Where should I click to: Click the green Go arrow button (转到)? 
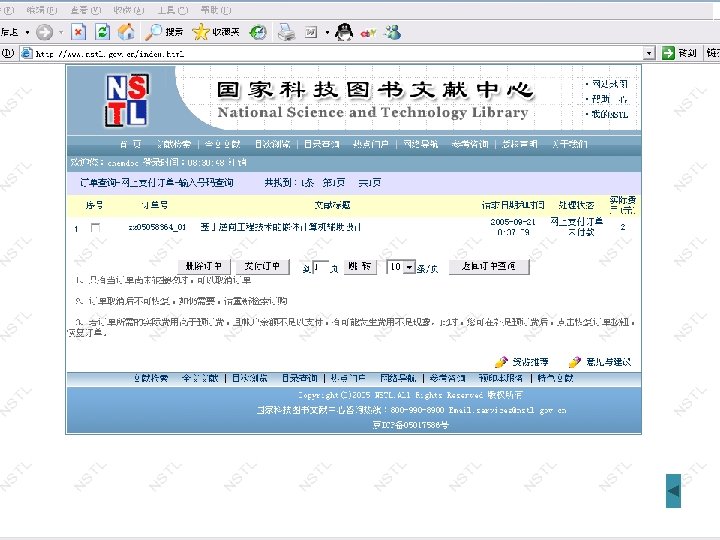679,54
